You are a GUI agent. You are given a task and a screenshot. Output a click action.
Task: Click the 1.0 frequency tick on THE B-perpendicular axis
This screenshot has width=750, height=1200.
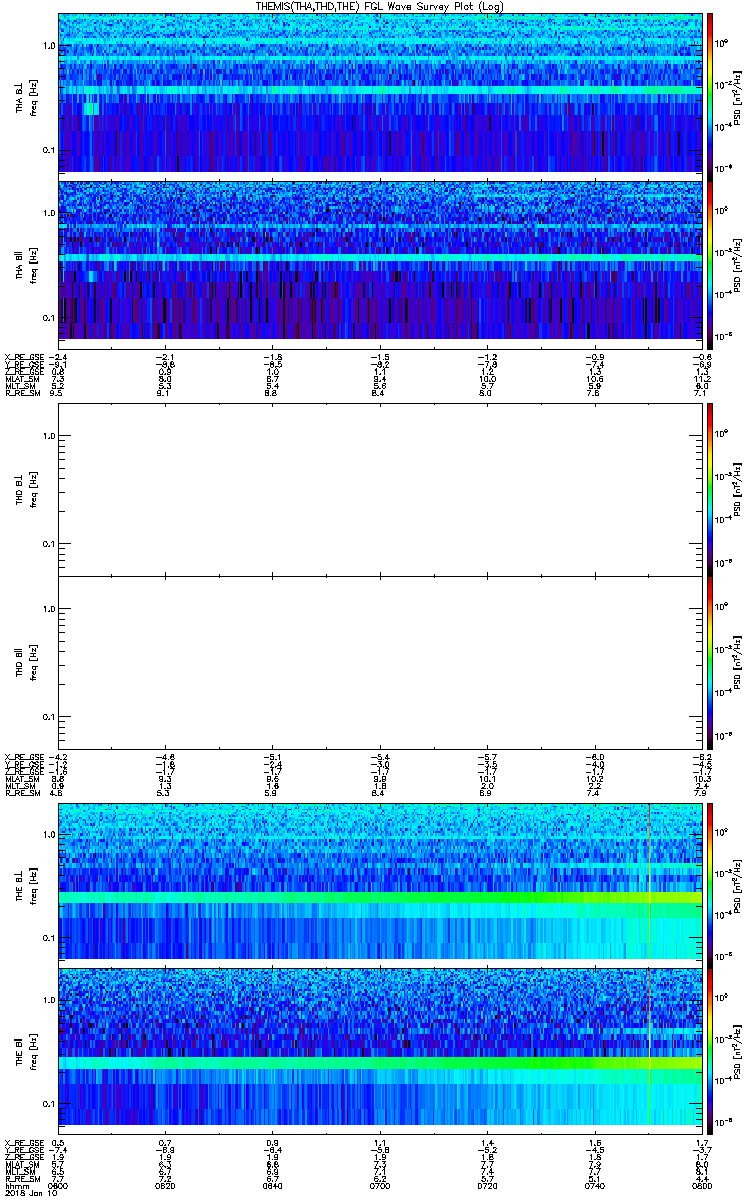pos(48,835)
